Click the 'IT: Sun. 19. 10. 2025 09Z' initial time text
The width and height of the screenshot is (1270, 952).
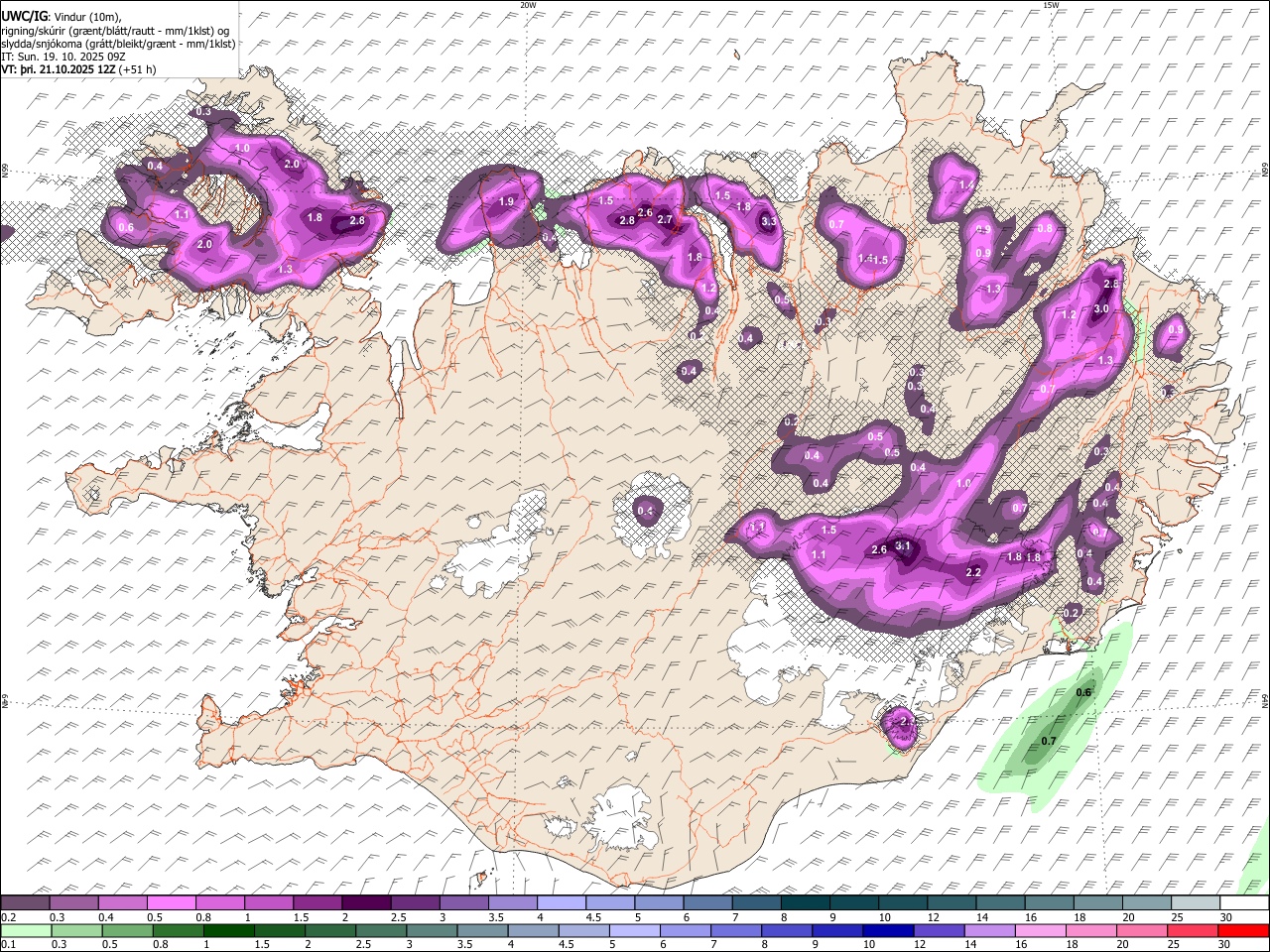pos(63,57)
